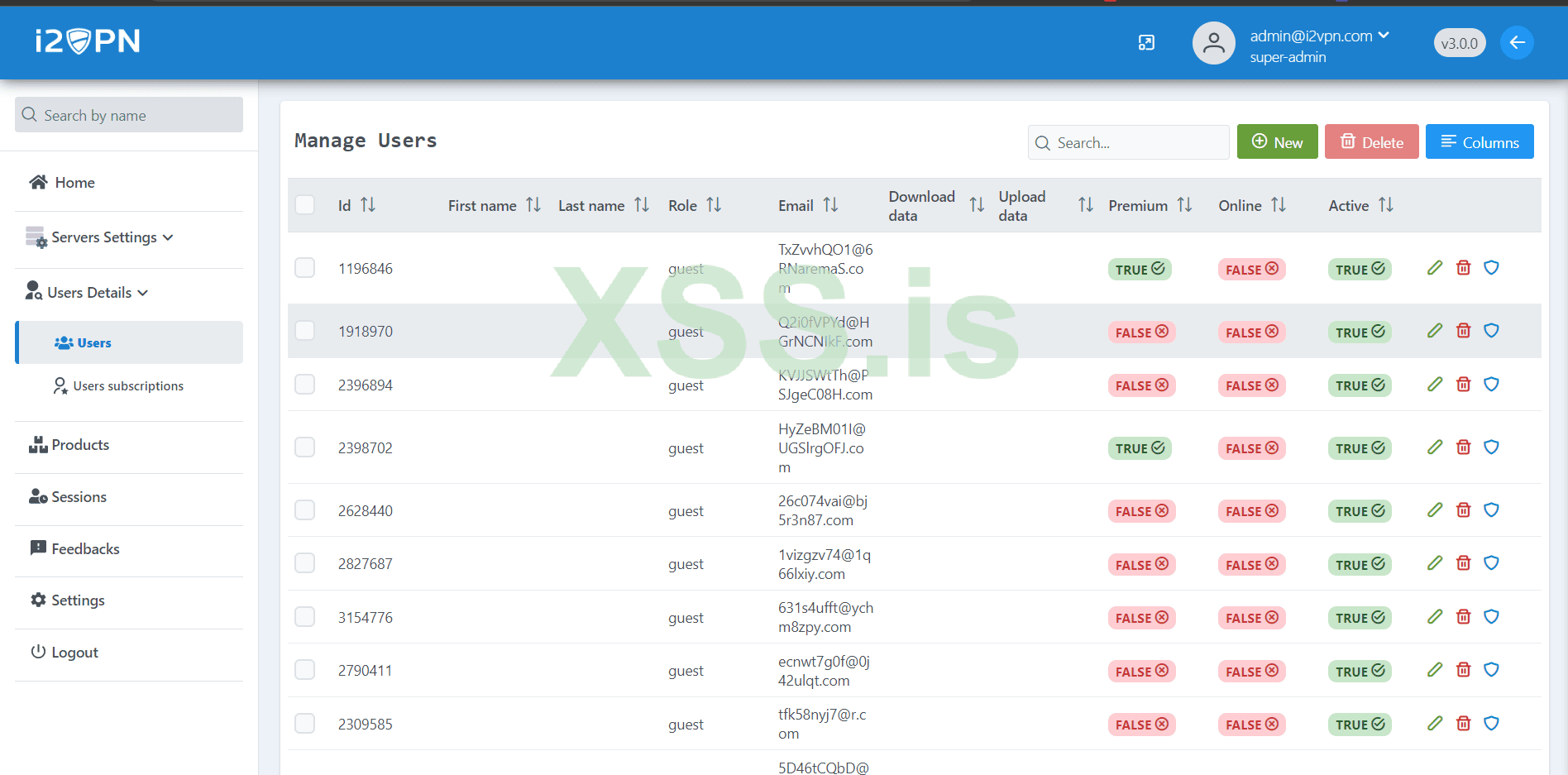The image size is (1568, 775).
Task: Open the fullscreen expand icon in header
Action: pyautogui.click(x=1146, y=43)
